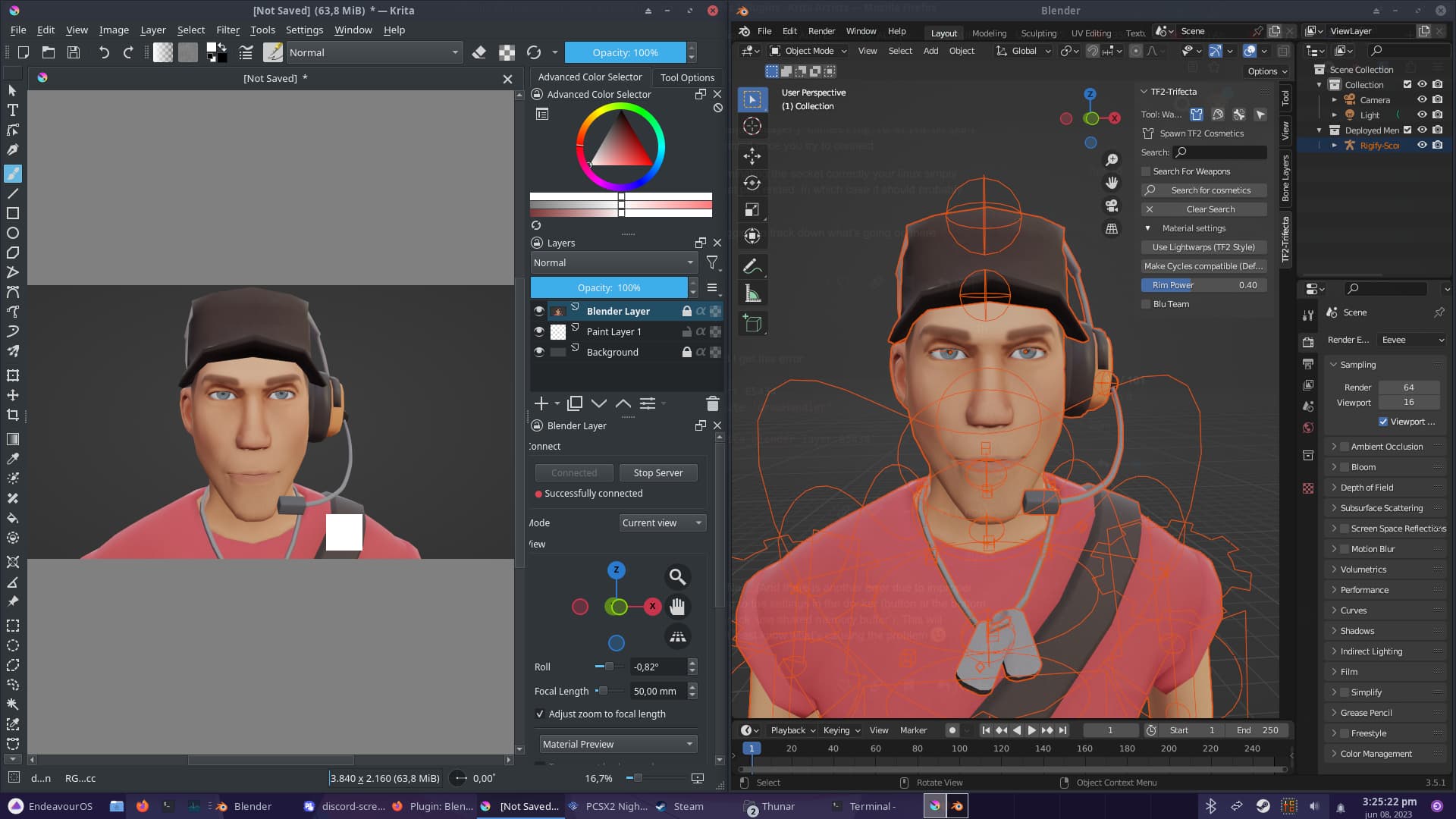1456x819 pixels.
Task: Switch to Blender's Sculpting workspace tab
Action: coord(1038,33)
